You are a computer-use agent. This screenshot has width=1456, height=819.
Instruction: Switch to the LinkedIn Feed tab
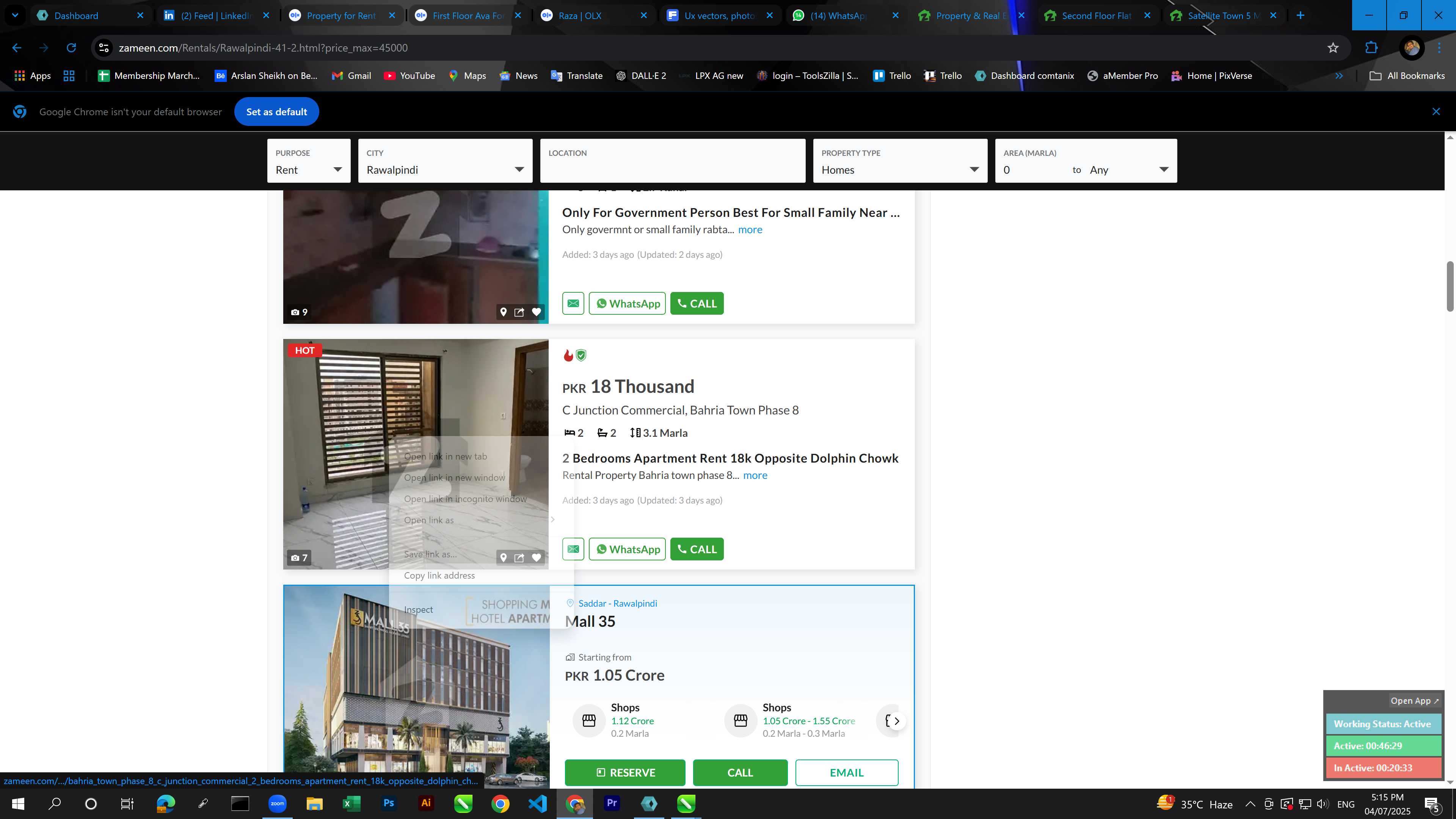(x=216, y=15)
